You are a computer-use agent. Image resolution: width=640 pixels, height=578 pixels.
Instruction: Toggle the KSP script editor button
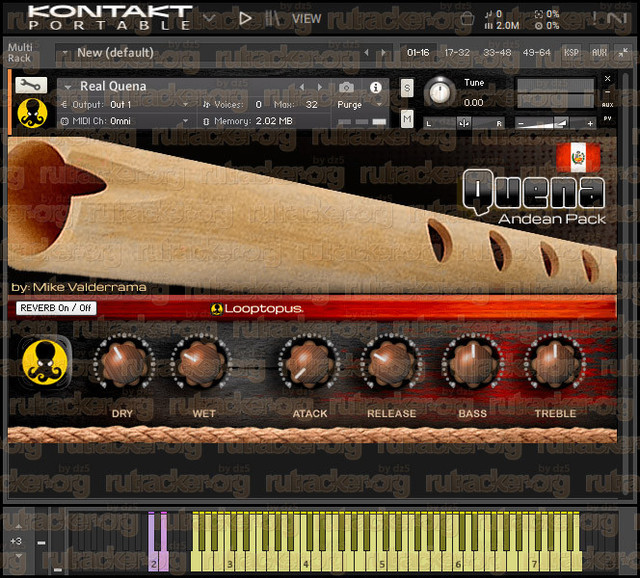pos(571,53)
